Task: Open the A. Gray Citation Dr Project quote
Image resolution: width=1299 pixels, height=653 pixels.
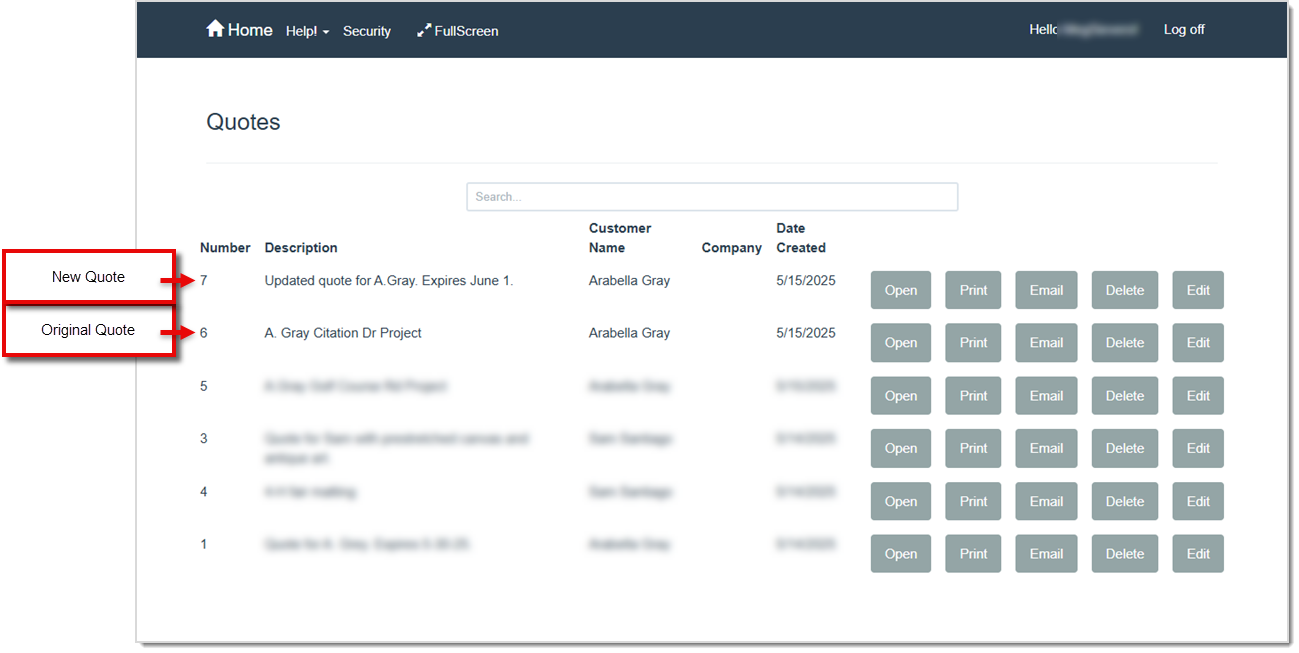Action: [x=900, y=343]
